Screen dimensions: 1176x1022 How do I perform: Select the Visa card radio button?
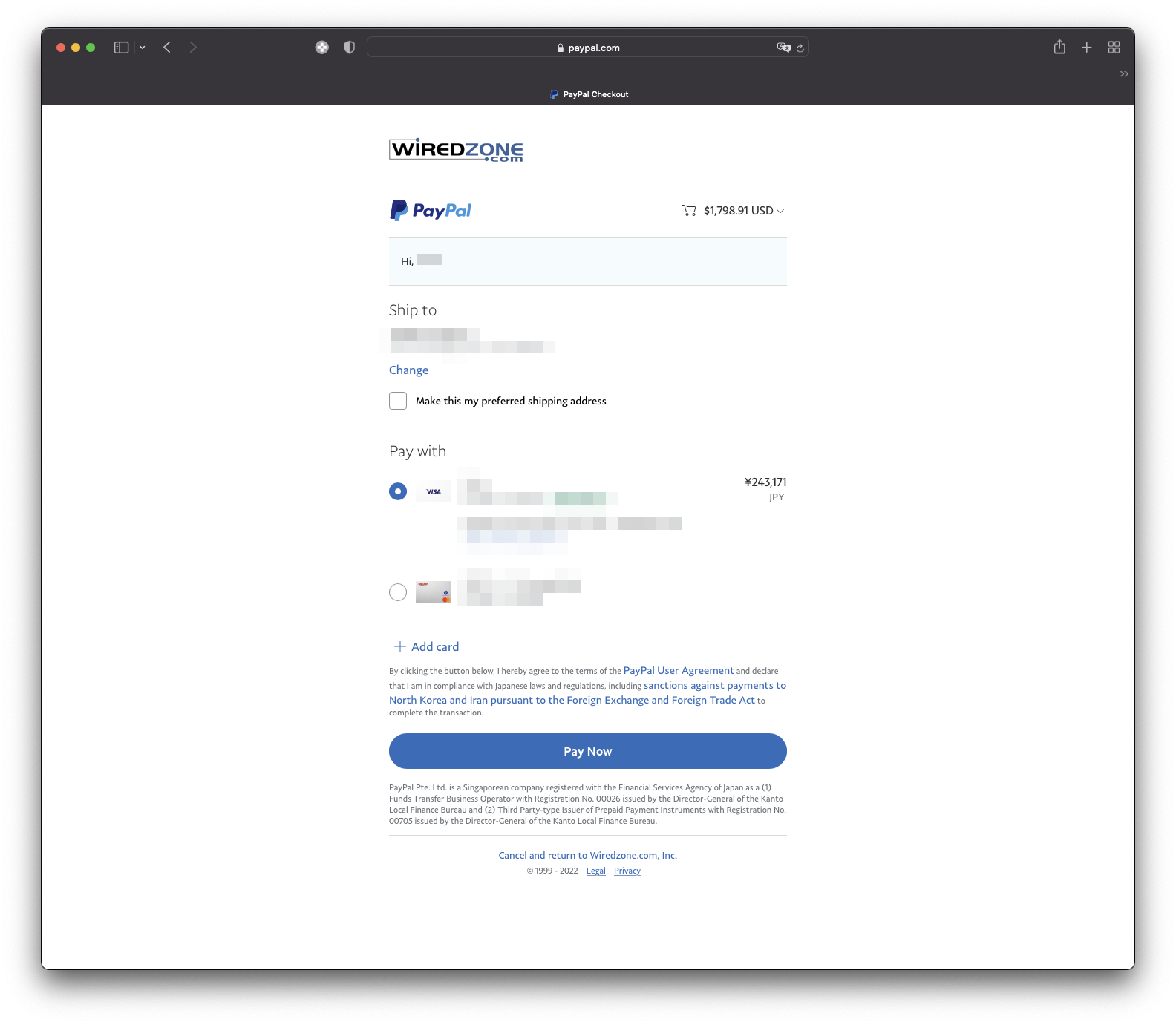click(x=398, y=491)
